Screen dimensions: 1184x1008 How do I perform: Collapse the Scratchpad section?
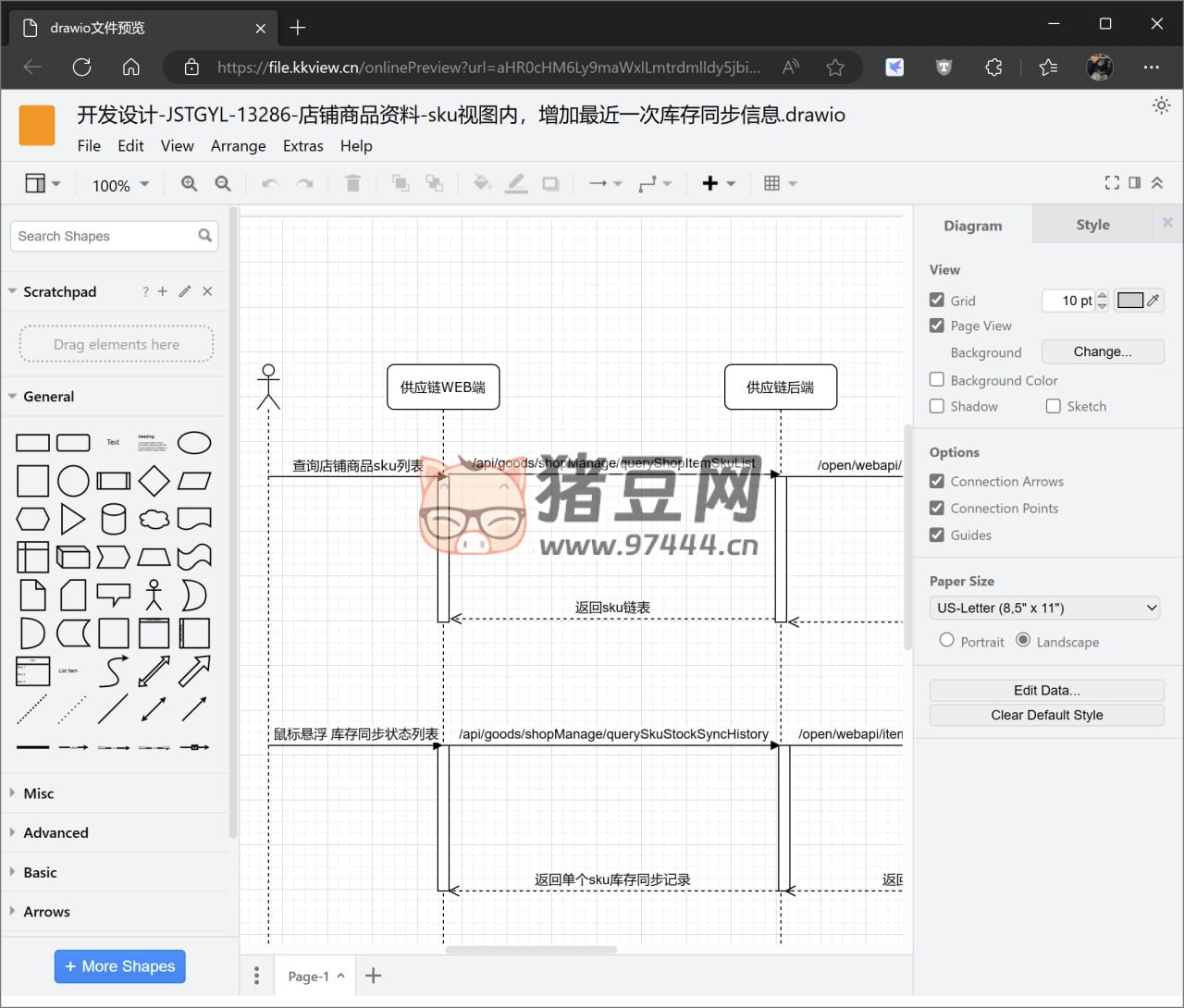(x=13, y=291)
